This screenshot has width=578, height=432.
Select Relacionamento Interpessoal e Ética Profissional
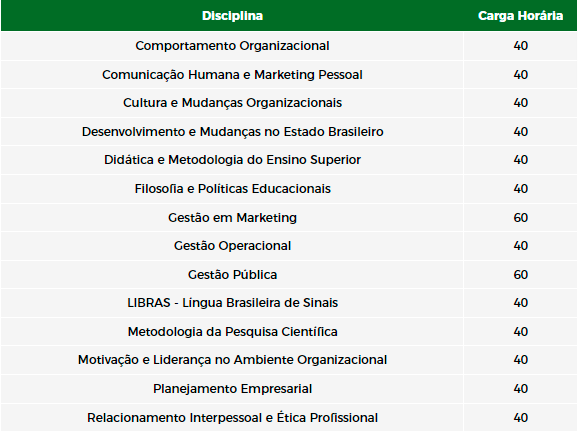pyautogui.click(x=232, y=418)
